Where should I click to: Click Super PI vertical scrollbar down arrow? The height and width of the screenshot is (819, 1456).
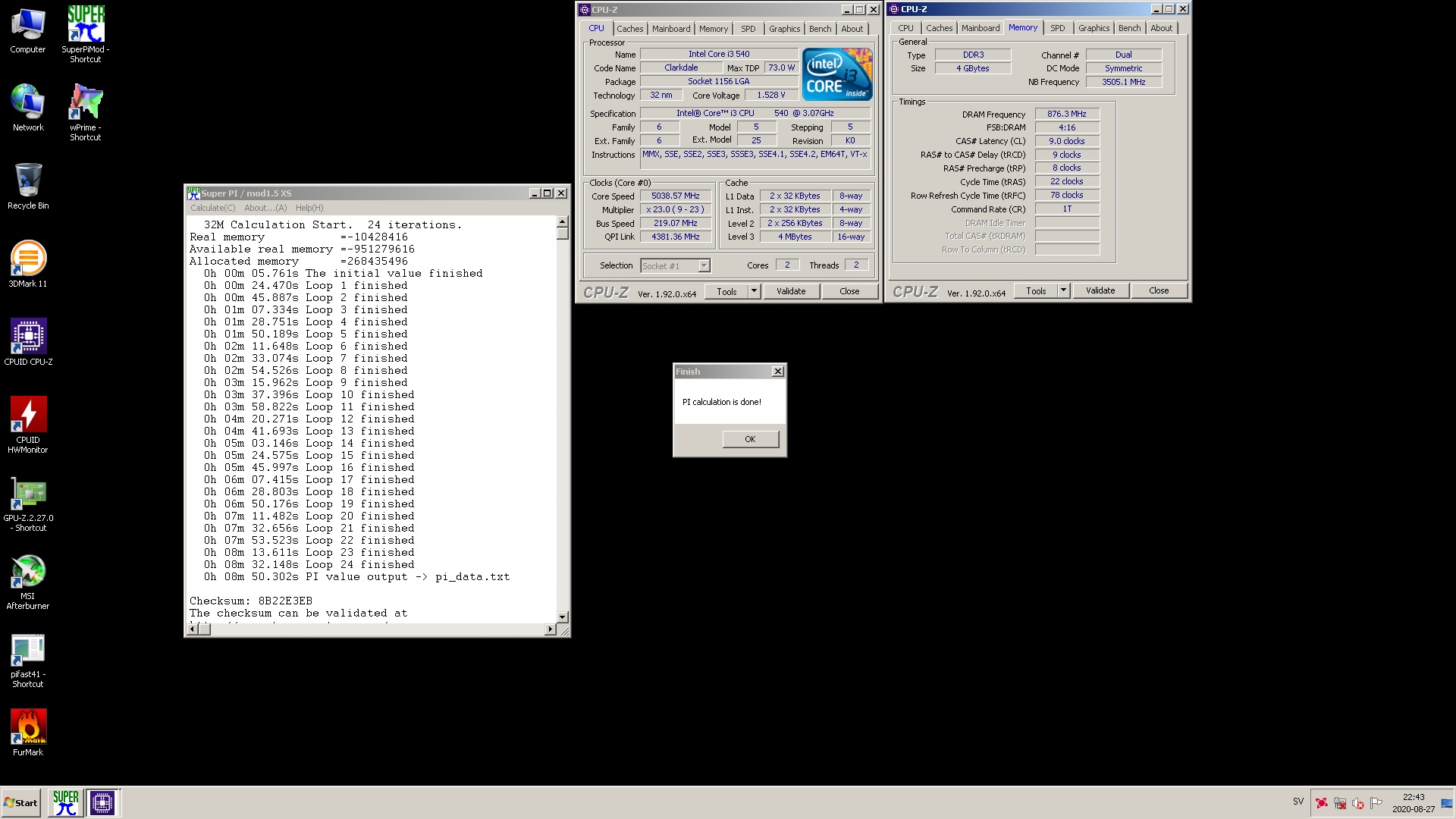(562, 617)
